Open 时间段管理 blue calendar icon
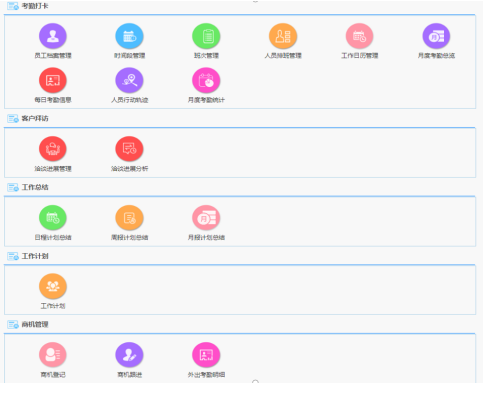 pyautogui.click(x=129, y=36)
